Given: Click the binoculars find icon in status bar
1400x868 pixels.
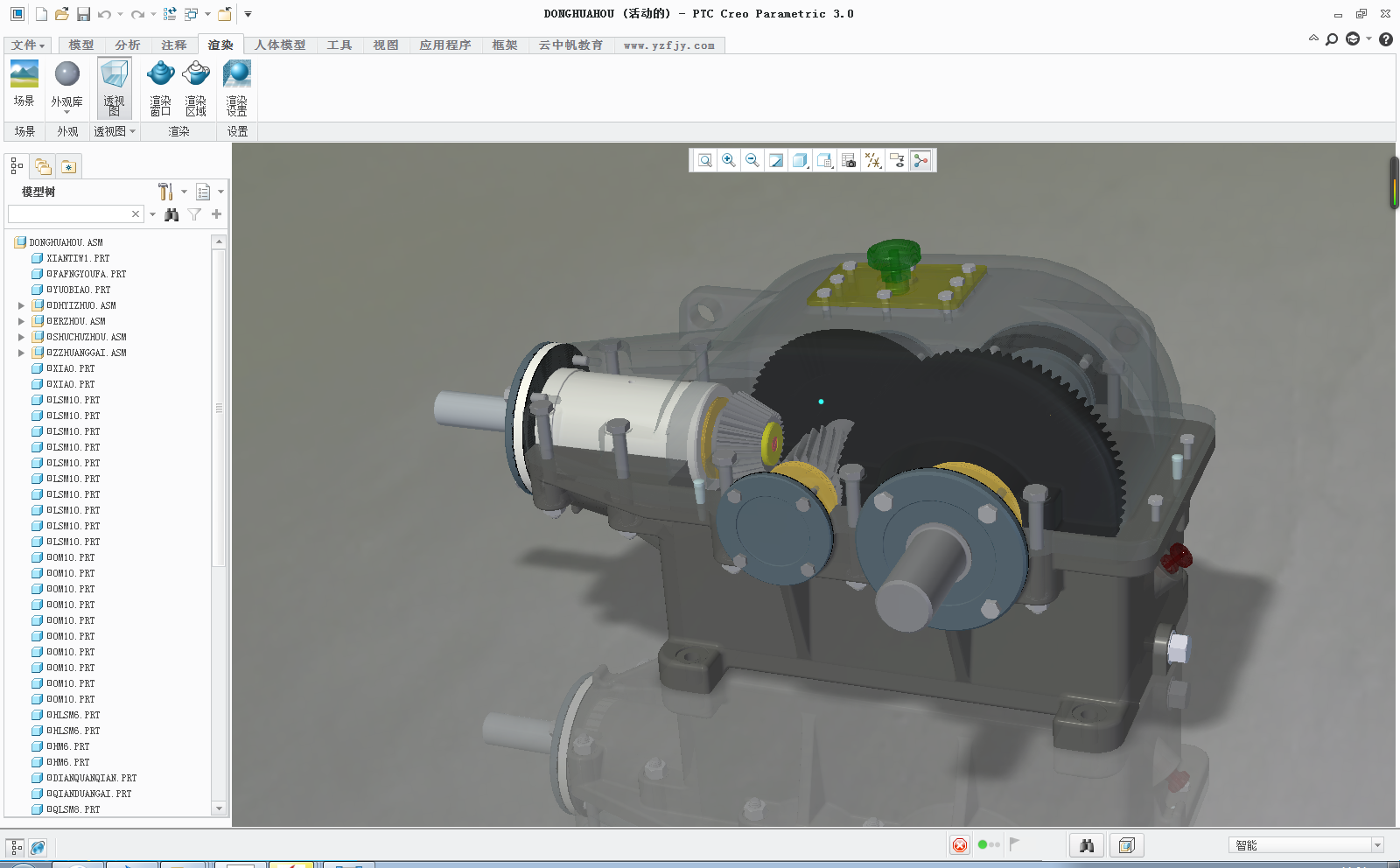Looking at the screenshot, I should coord(1087,845).
